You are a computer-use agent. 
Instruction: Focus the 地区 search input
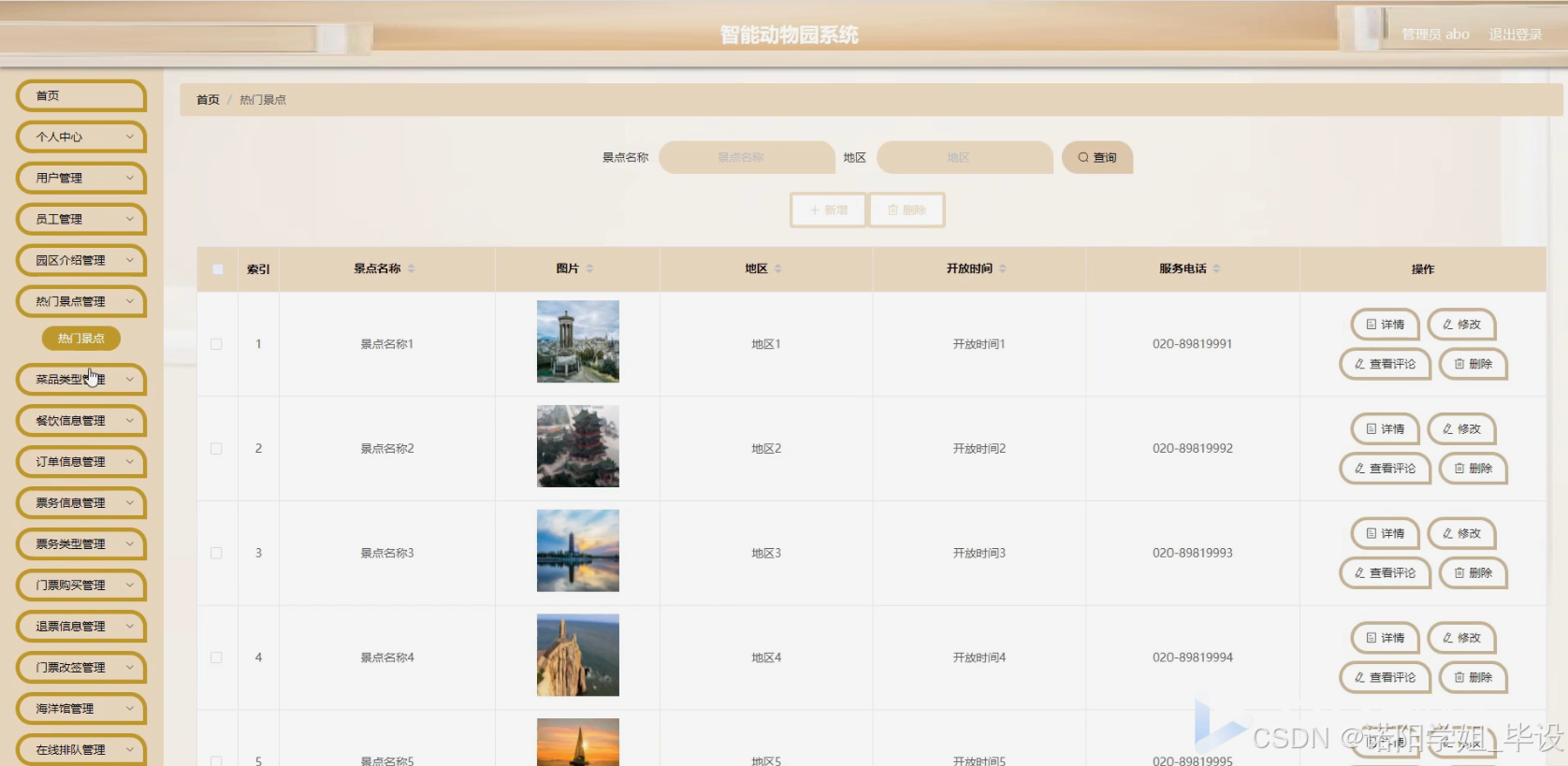tap(965, 157)
